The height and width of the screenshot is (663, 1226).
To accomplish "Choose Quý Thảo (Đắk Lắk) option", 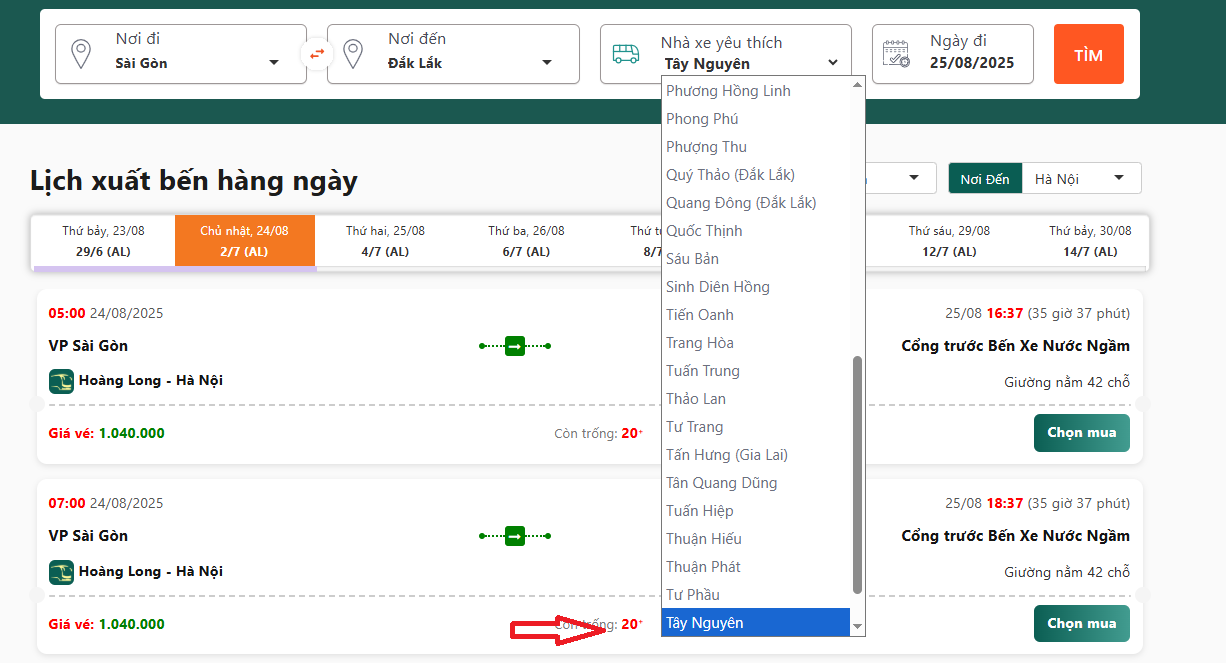I will (756, 175).
